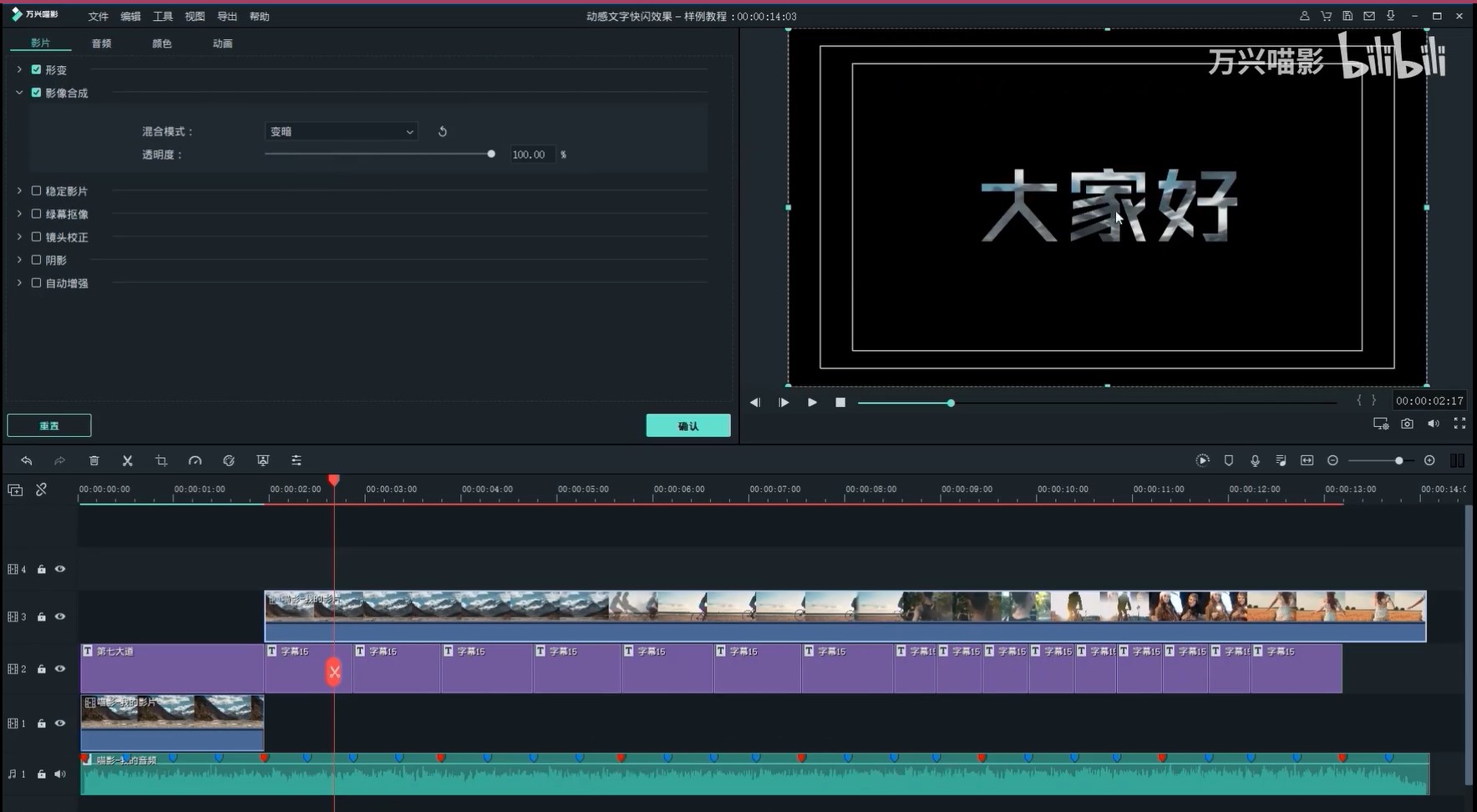Expand the 阴影 section arrow
Screen dimensions: 1477x812
19,260
